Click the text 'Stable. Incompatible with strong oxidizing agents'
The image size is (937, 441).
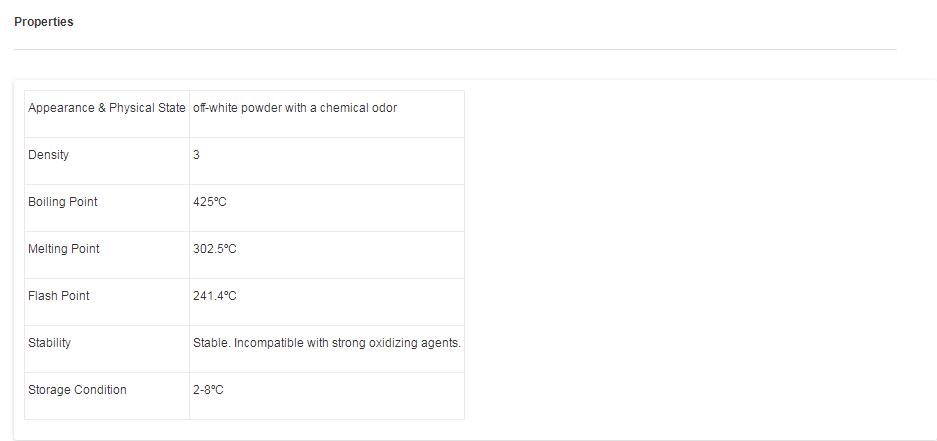(326, 343)
